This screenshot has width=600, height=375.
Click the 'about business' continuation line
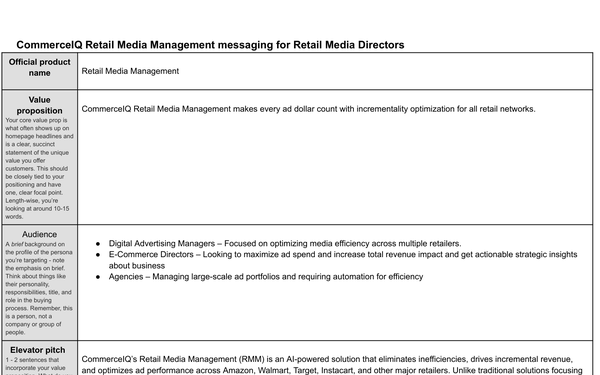(x=137, y=266)
